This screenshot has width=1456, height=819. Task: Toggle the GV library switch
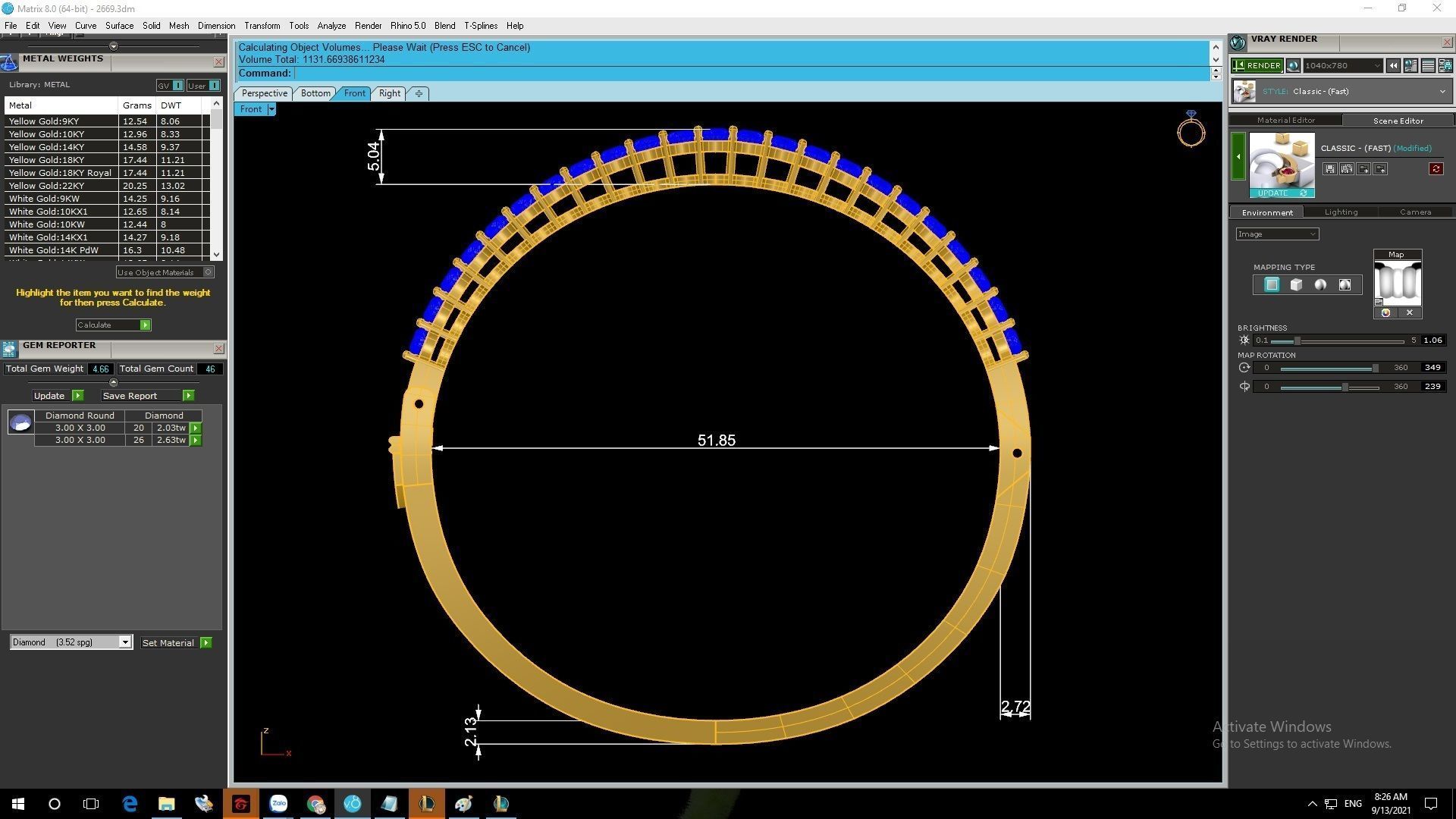[170, 86]
